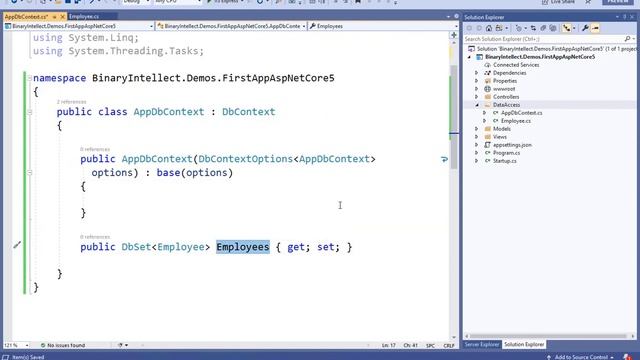Click Ch: 41 column indicator

tap(410, 345)
